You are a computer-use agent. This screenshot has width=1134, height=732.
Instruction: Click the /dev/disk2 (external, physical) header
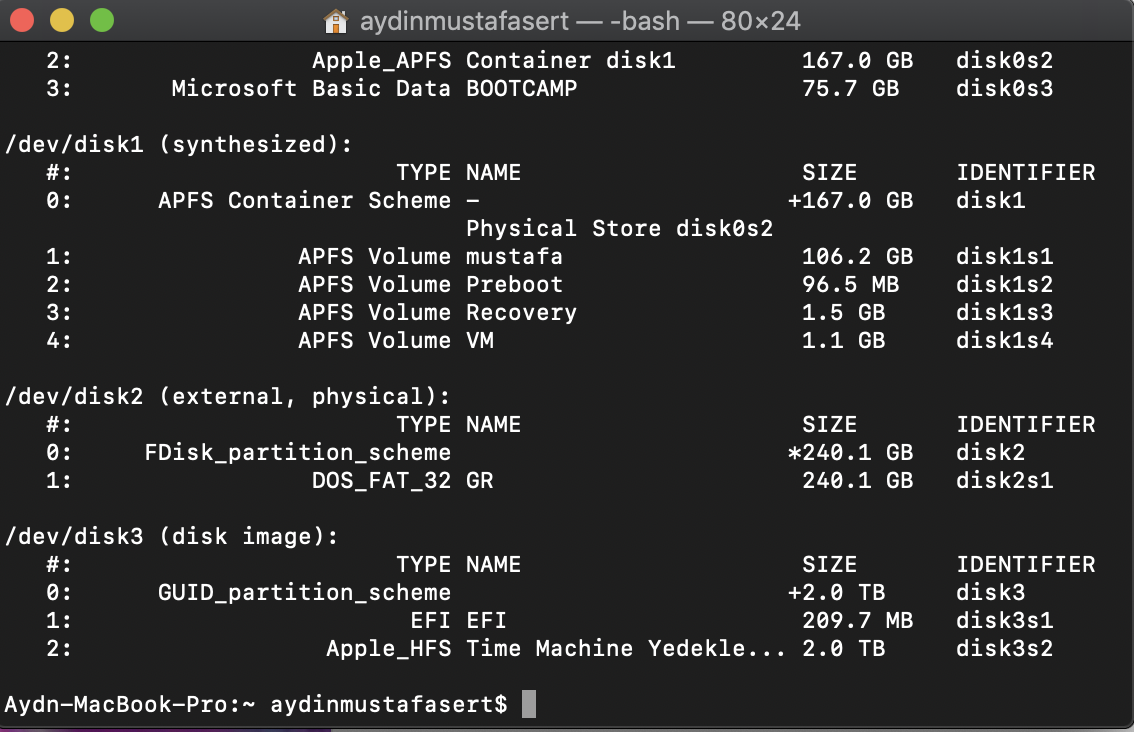[228, 396]
